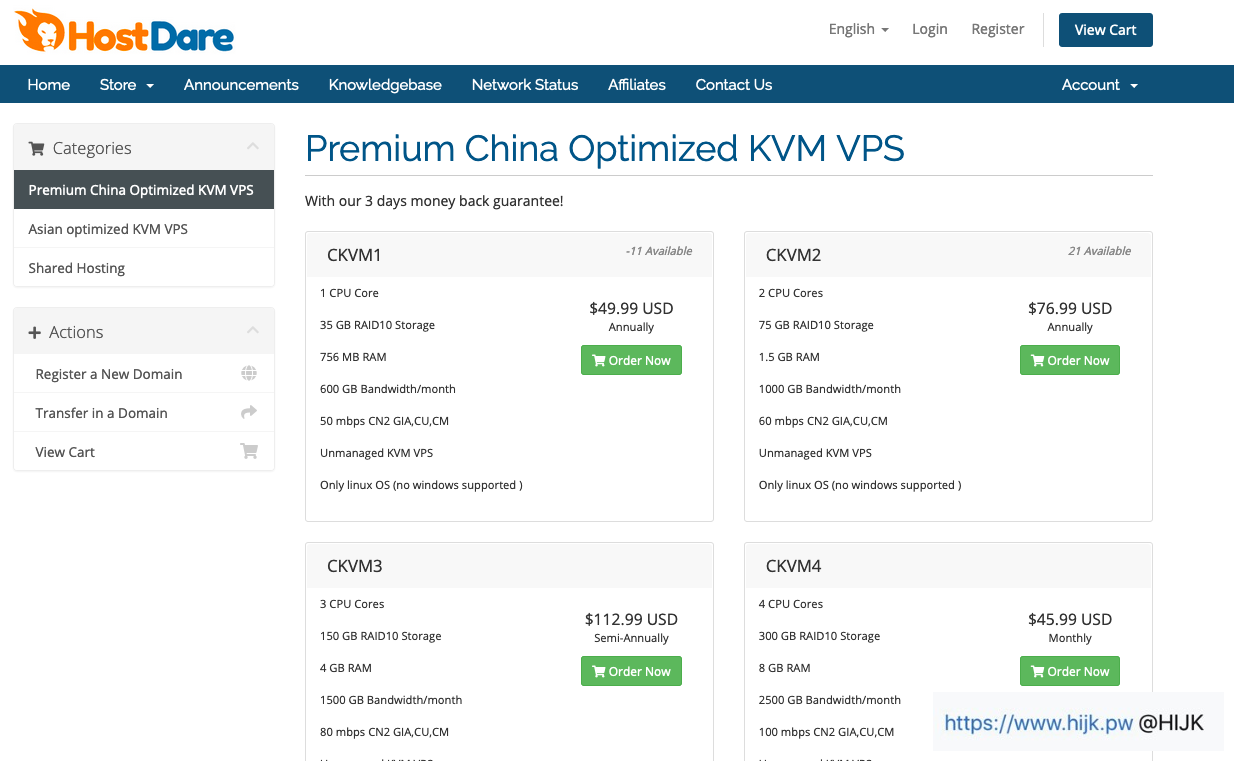The image size is (1234, 761).
Task: Open the Shared Hosting category
Action: tap(77, 268)
